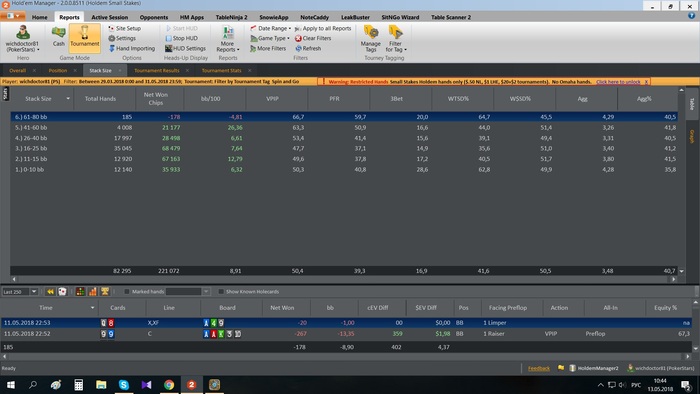
Task: Click the help icon at top right
Action: (x=692, y=16)
